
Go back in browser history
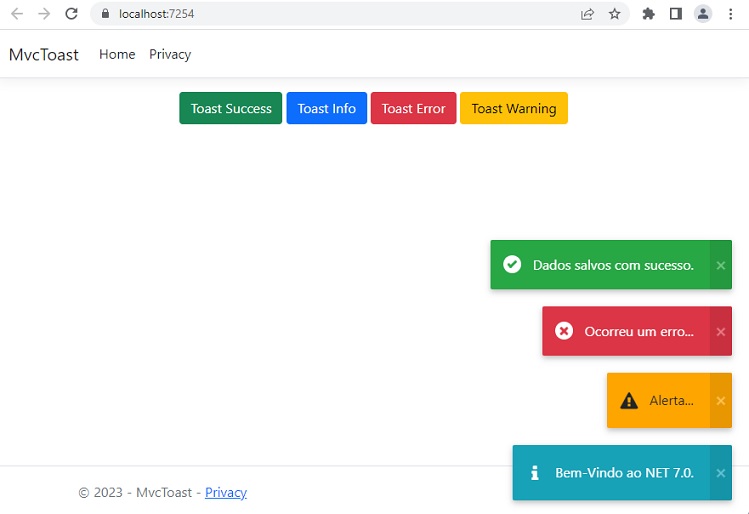(17, 14)
